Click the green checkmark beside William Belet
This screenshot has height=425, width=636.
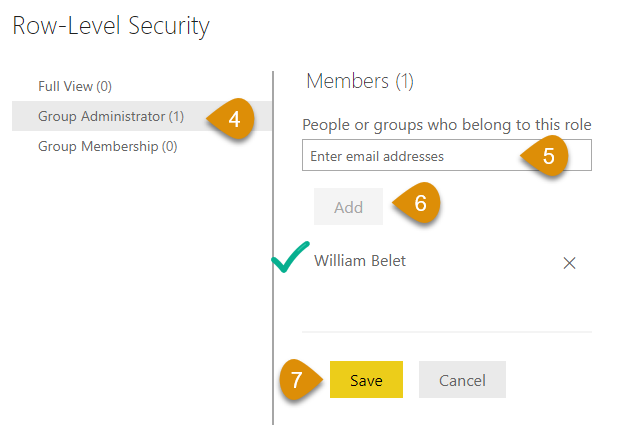(x=291, y=262)
